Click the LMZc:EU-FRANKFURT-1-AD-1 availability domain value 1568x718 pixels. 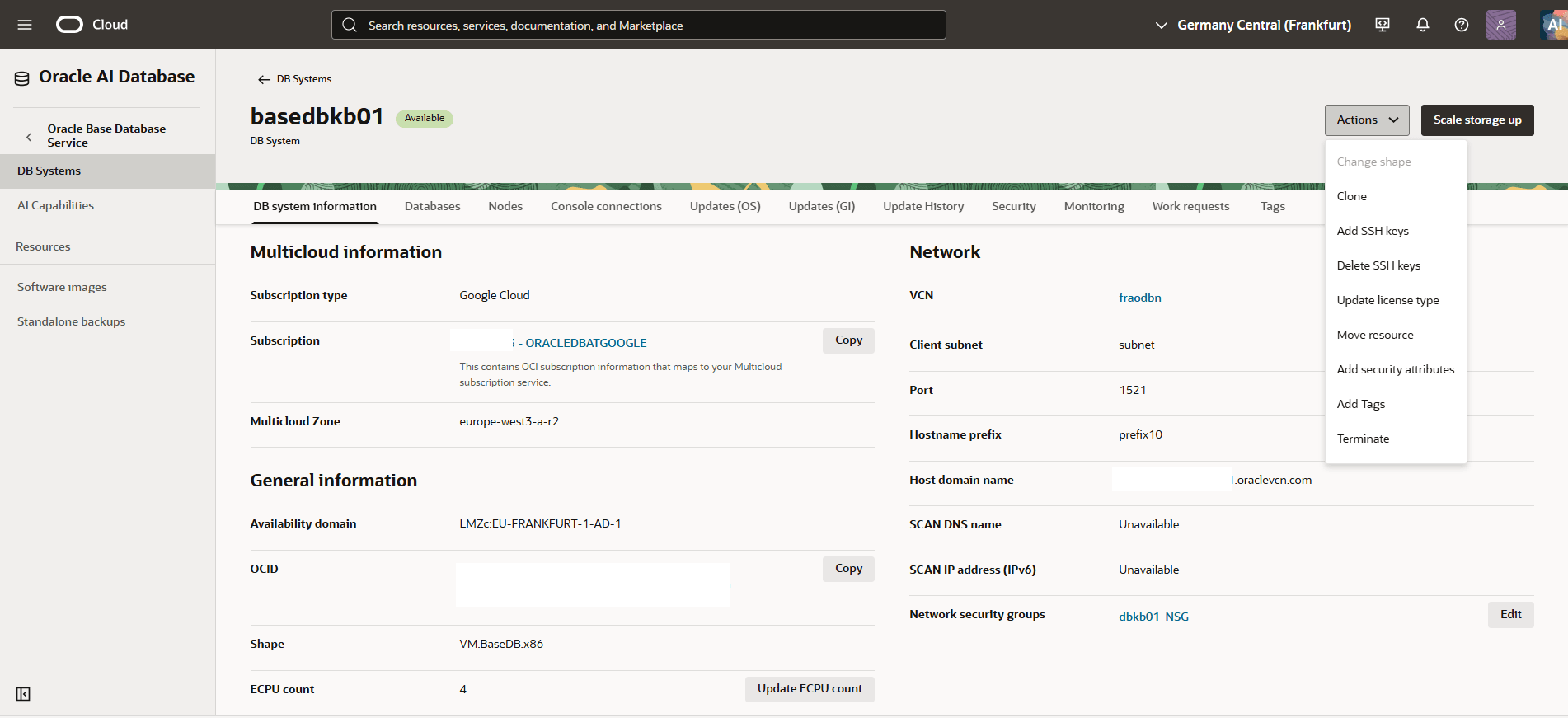coord(540,523)
